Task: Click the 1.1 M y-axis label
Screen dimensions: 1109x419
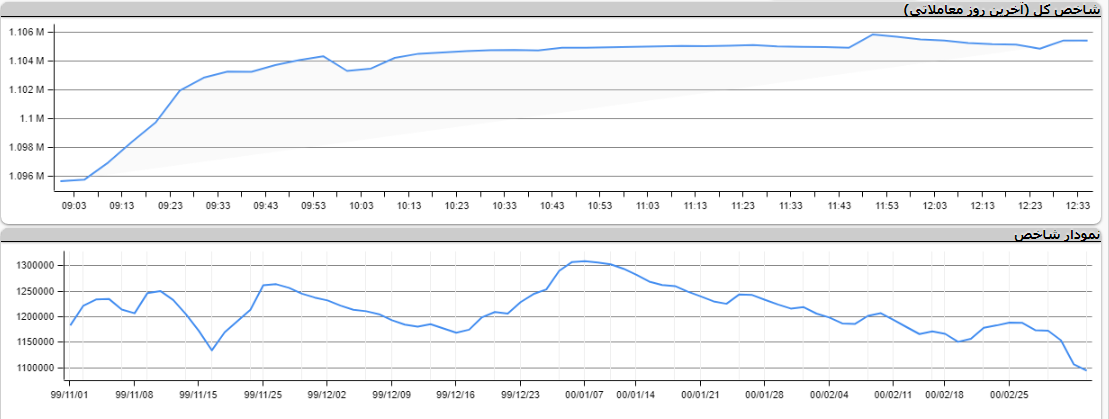Action: [x=33, y=118]
